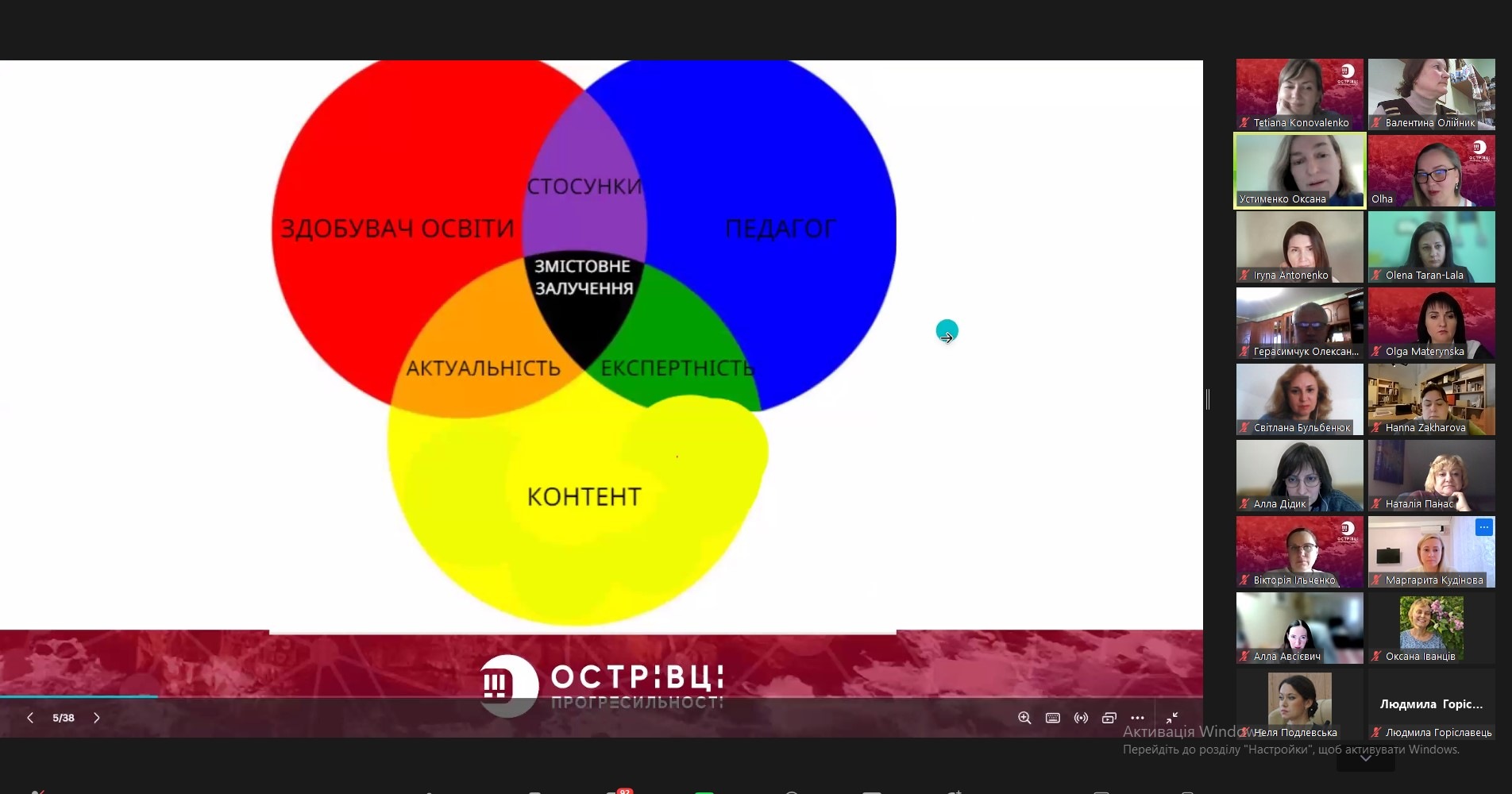Click the СТОСУНКИ label in the purple overlap
Image resolution: width=1512 pixels, height=794 pixels.
[x=584, y=187]
